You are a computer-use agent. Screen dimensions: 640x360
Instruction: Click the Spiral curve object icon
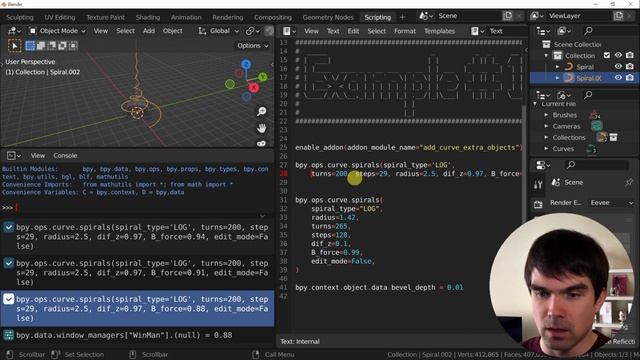pyautogui.click(x=569, y=67)
